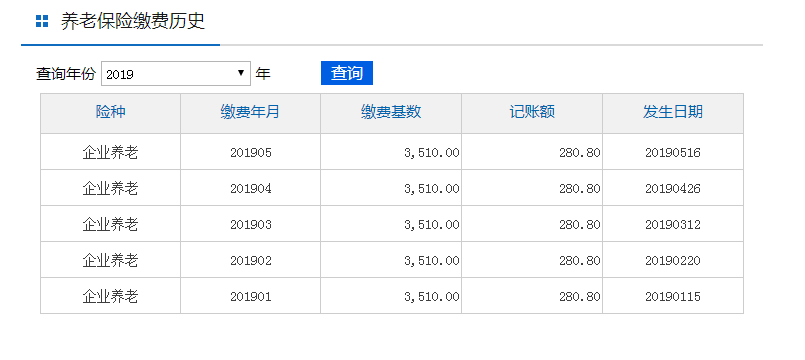Select the 养老保险缴费历史 tab heading
The width and height of the screenshot is (805, 360).
click(x=133, y=22)
